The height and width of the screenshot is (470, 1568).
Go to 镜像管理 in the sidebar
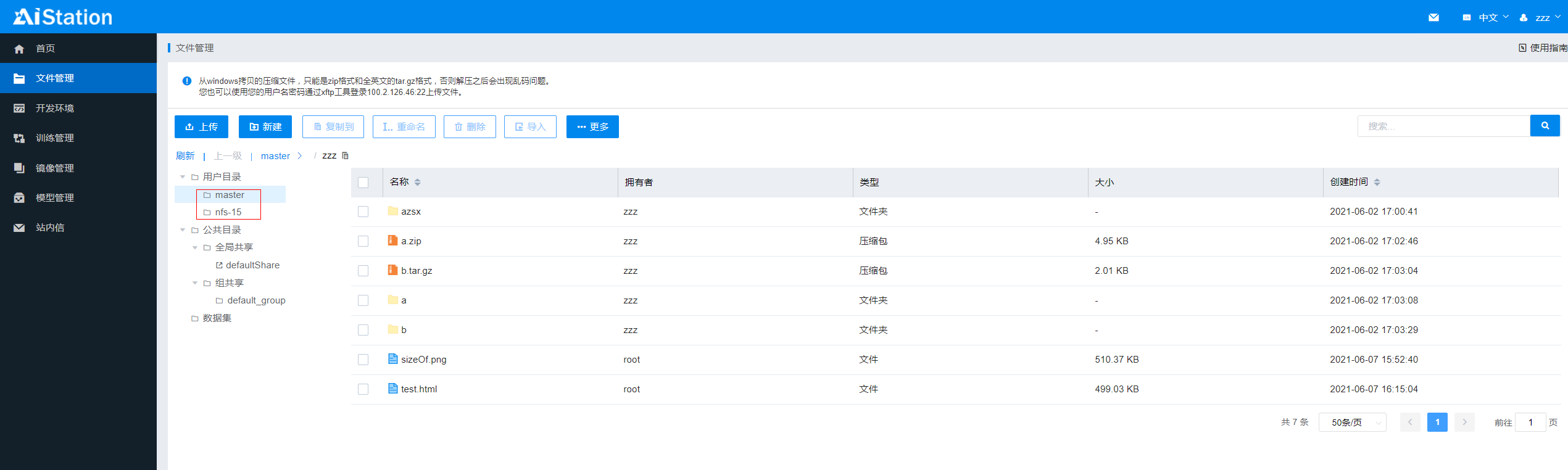(x=55, y=168)
